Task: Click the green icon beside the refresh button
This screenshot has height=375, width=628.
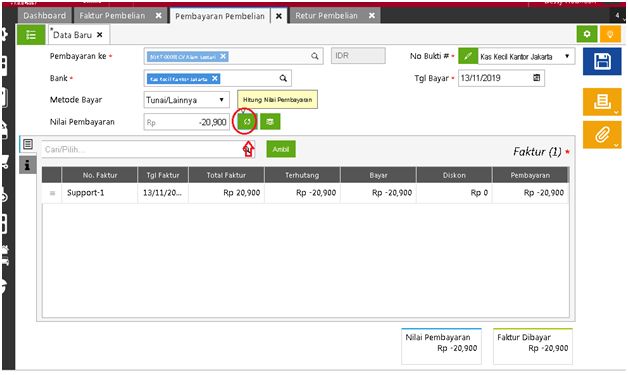Action: 270,121
